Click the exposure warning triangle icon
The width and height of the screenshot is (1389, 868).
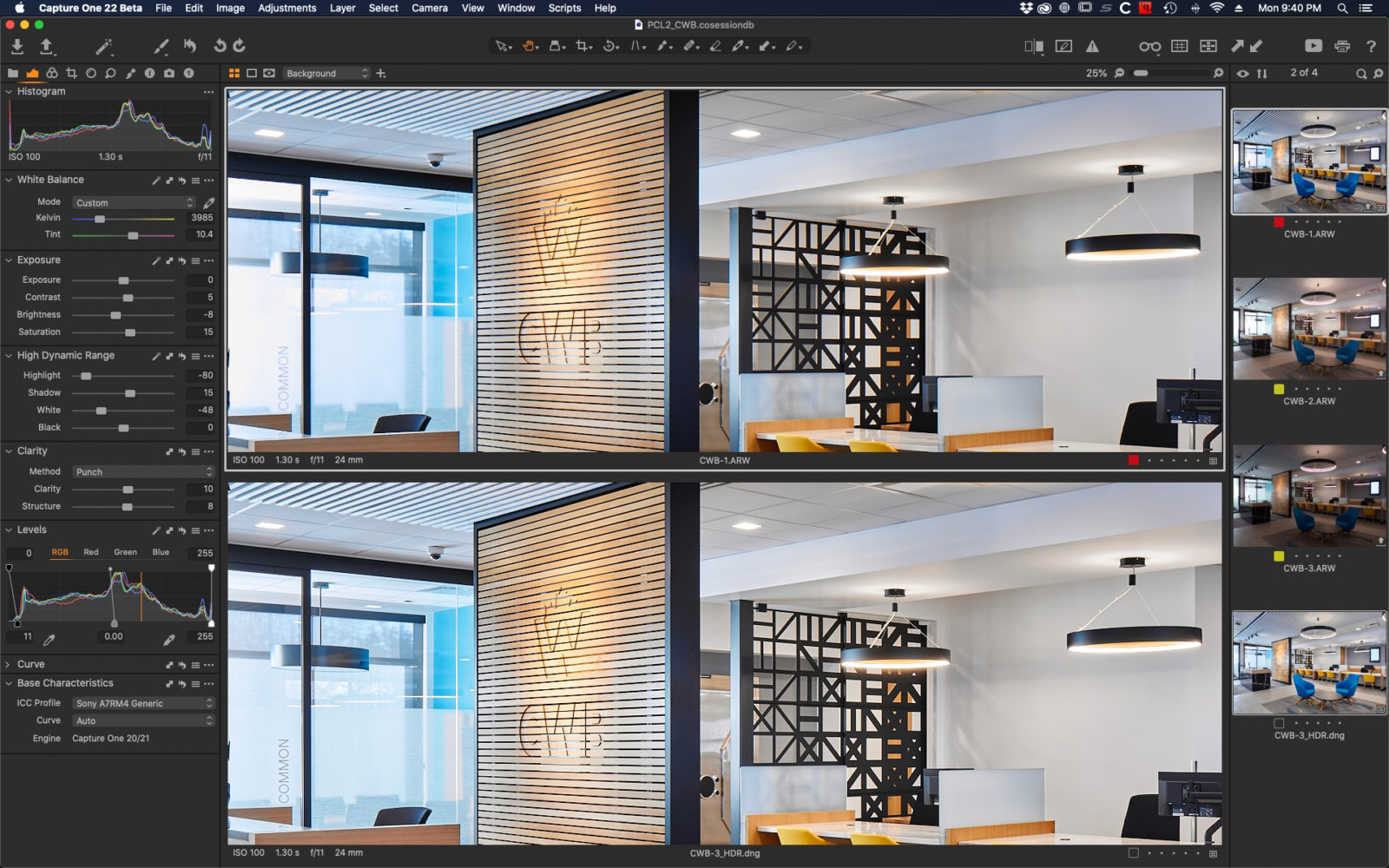[x=1093, y=45]
